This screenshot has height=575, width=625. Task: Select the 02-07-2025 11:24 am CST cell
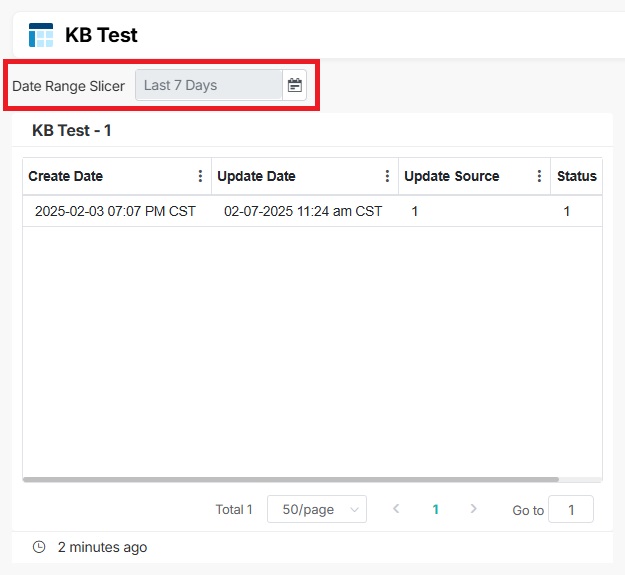pos(303,211)
